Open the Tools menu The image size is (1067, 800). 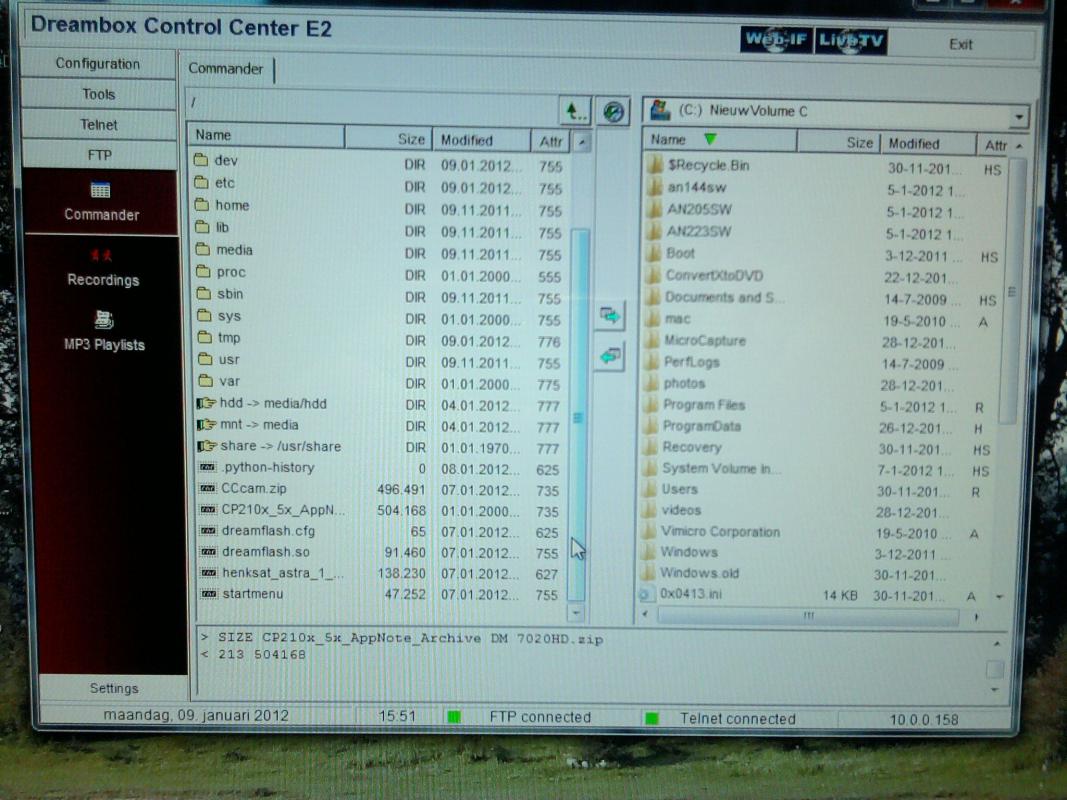[98, 94]
